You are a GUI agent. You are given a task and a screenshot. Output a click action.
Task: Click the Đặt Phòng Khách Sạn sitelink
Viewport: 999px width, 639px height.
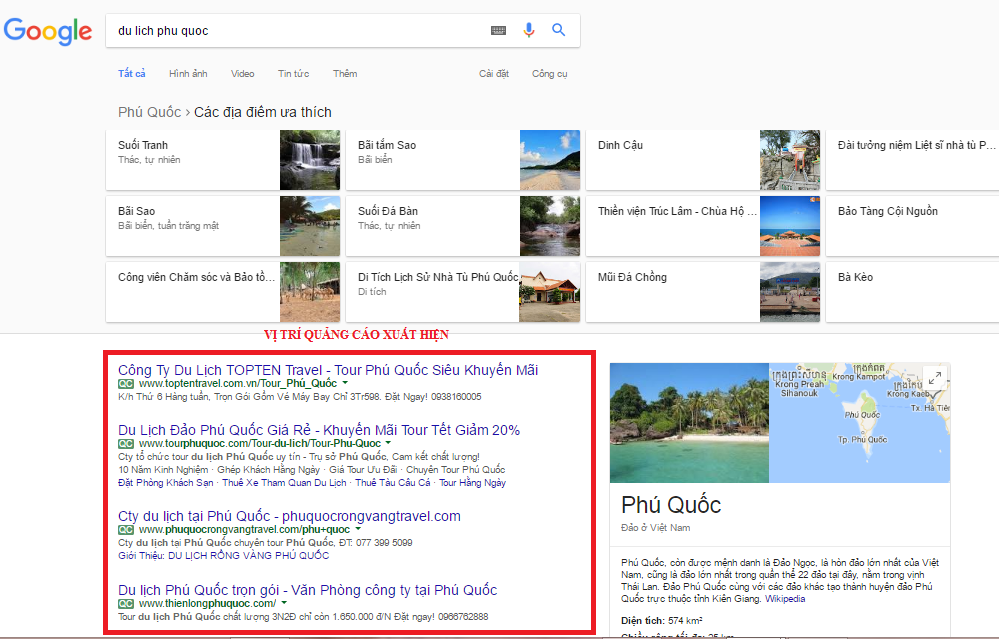pyautogui.click(x=166, y=483)
